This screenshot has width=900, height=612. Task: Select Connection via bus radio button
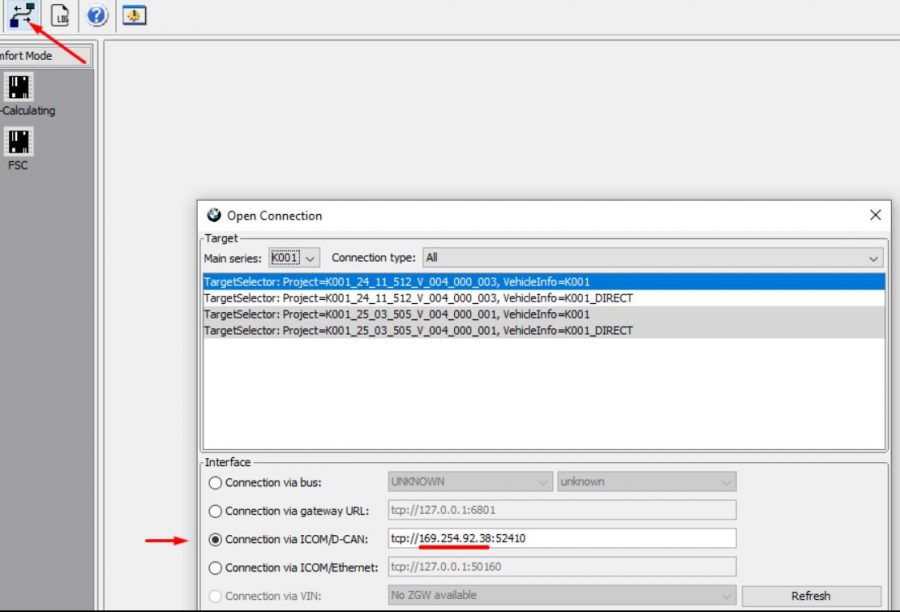[x=215, y=483]
